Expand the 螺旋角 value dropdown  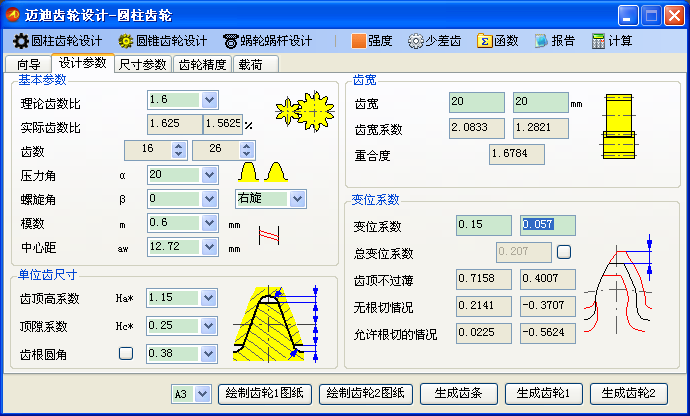point(209,199)
